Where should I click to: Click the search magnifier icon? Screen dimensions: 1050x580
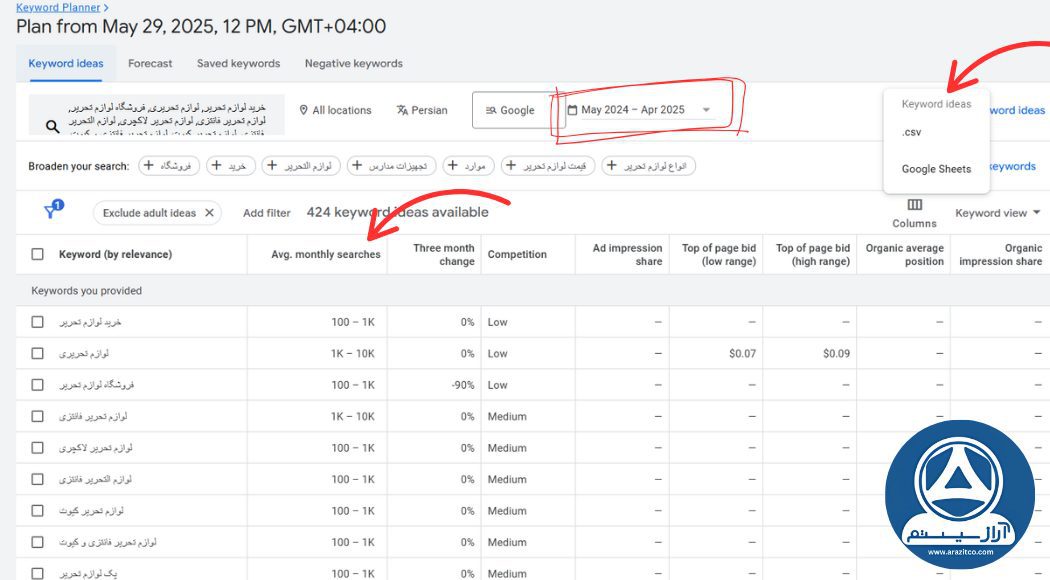(x=53, y=126)
